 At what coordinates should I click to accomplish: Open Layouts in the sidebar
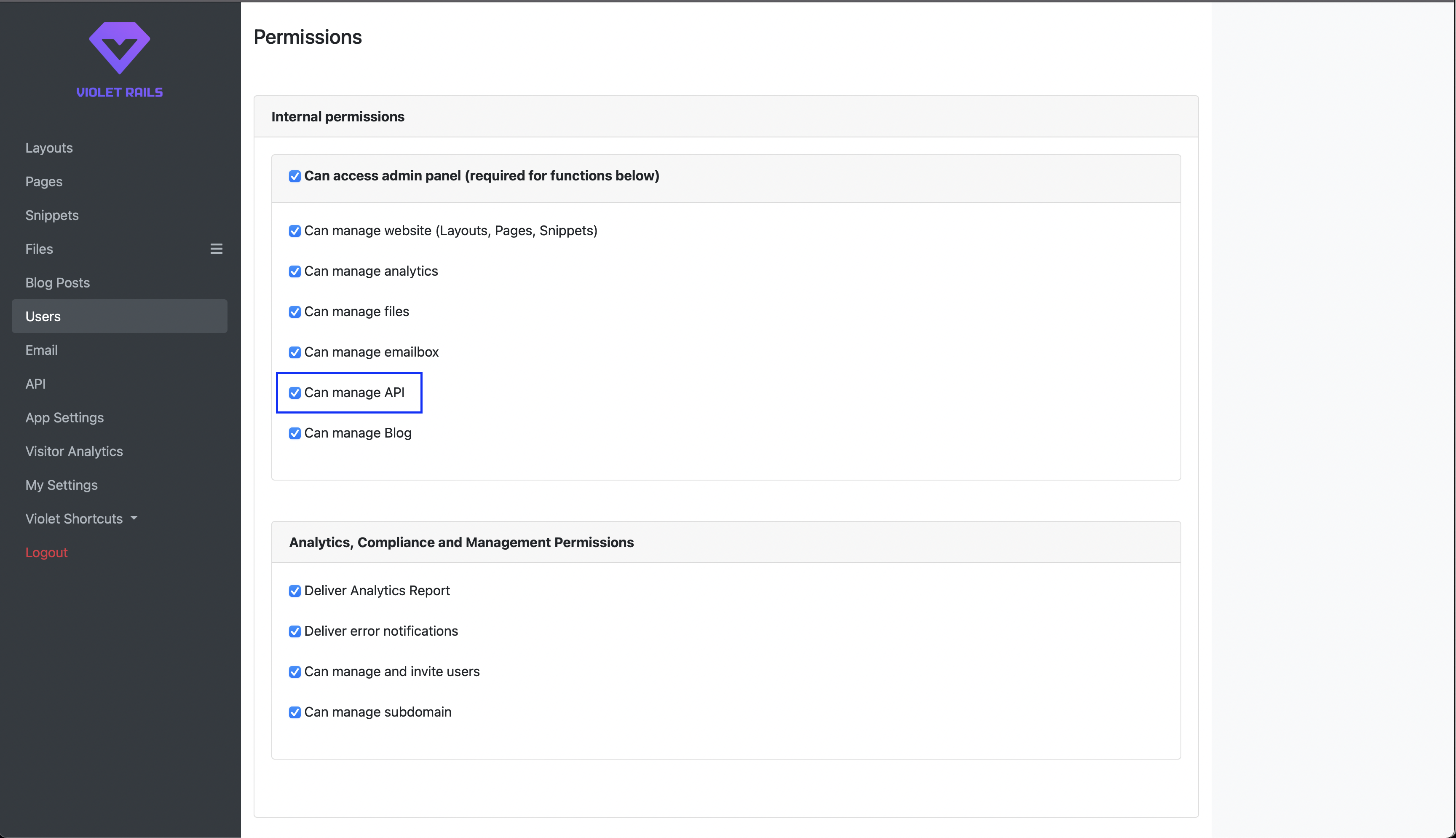click(49, 148)
